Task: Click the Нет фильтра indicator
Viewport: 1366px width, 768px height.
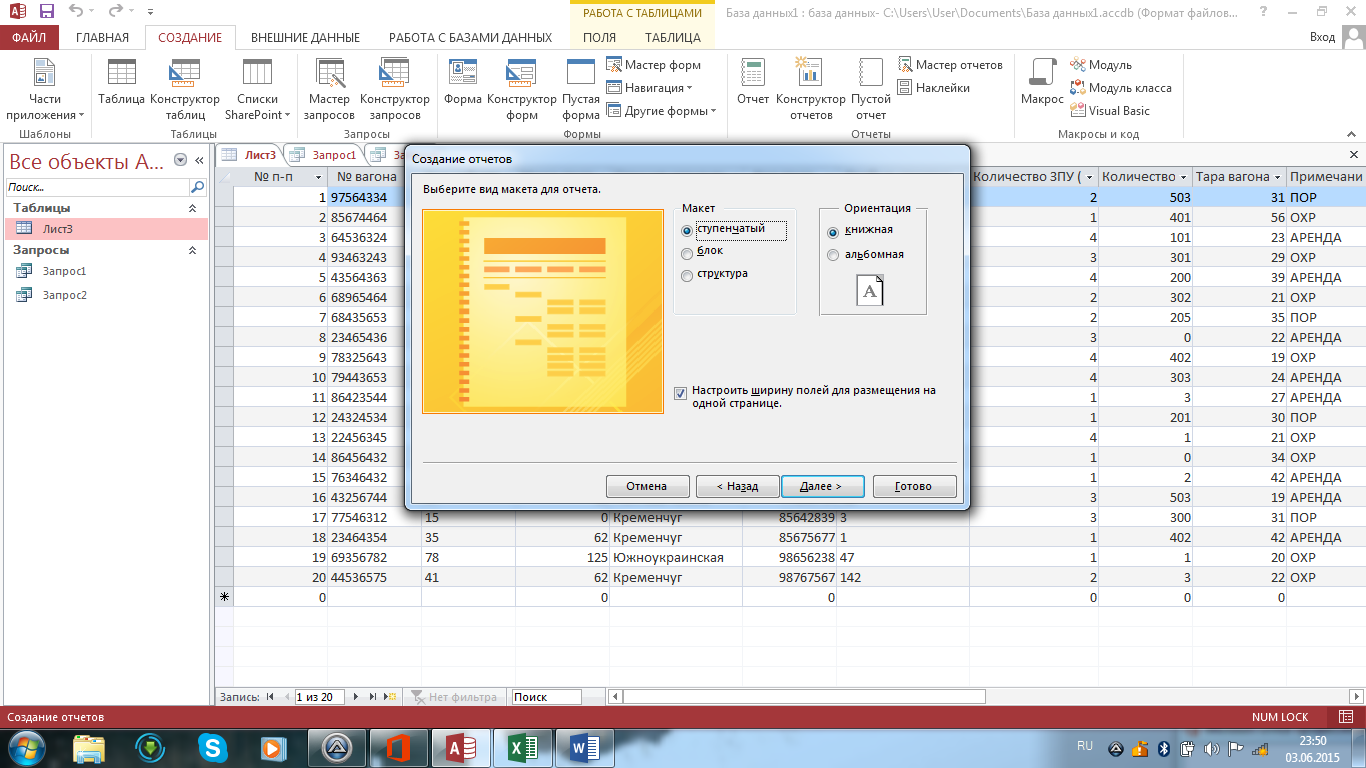Action: pyautogui.click(x=454, y=697)
